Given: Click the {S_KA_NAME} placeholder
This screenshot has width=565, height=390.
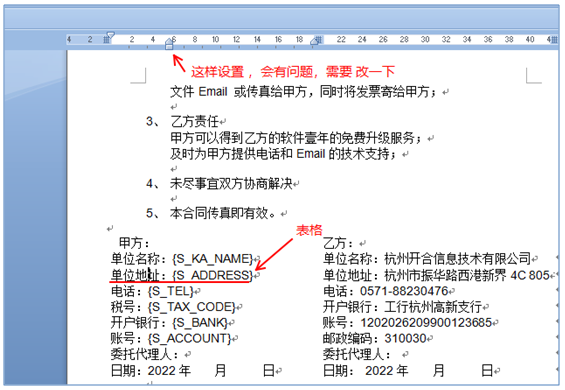Looking at the screenshot, I should coord(213,259).
